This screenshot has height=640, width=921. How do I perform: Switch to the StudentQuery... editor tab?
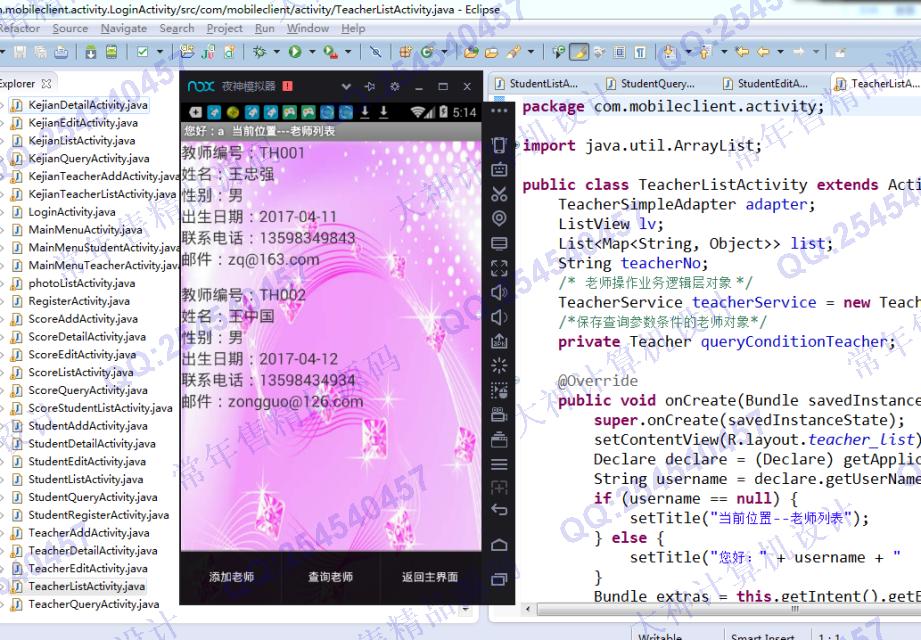[651, 84]
